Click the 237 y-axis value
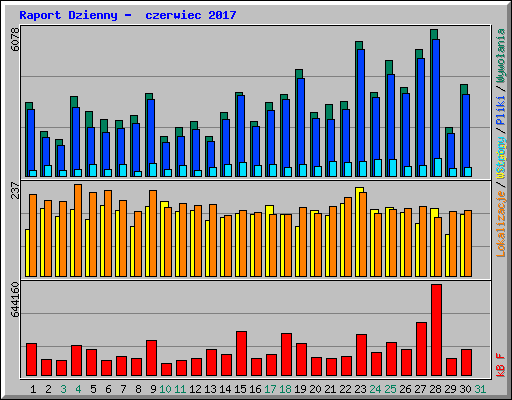Viewport: 512px width, 400px height. click(x=15, y=190)
